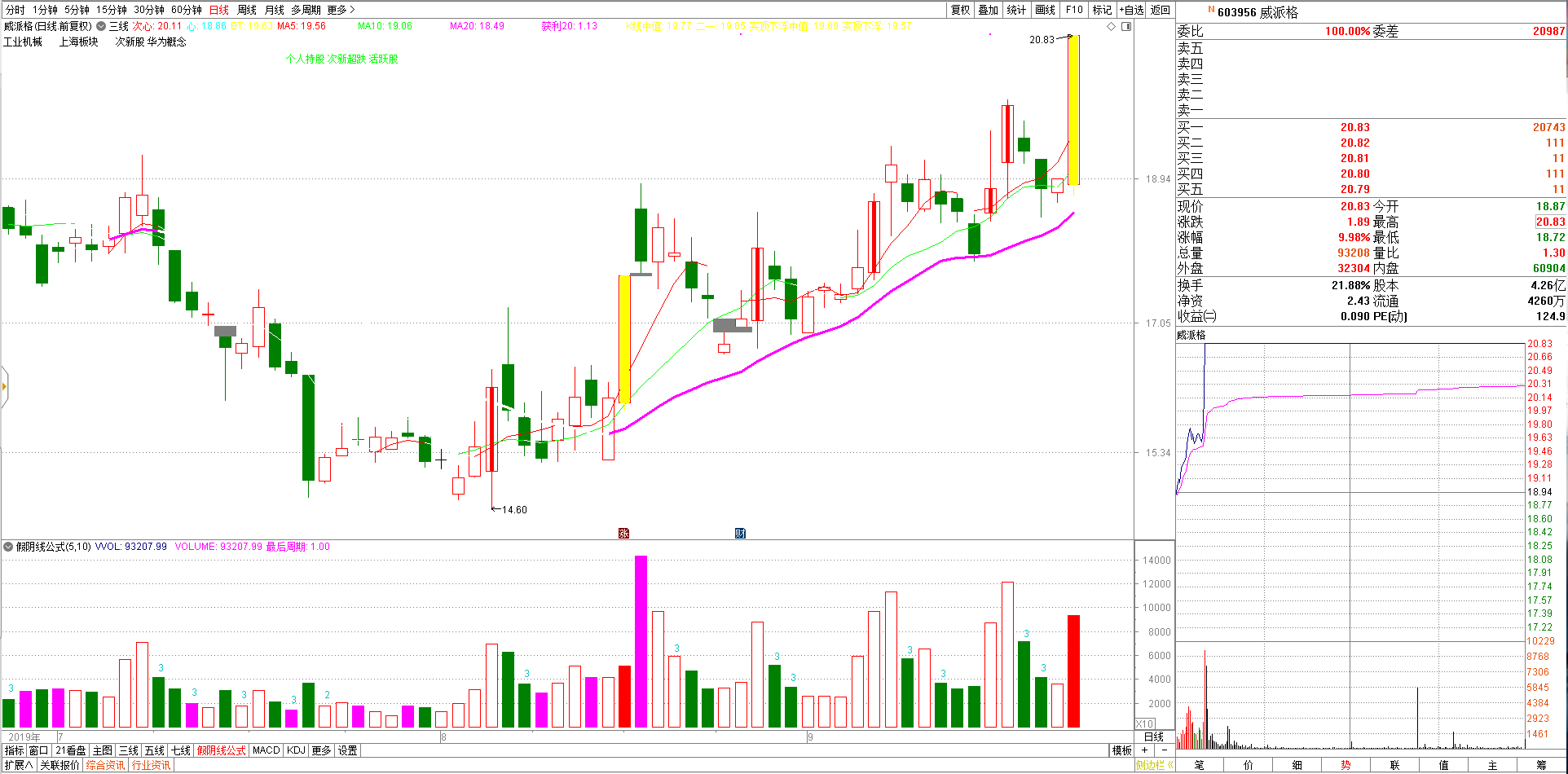This screenshot has width=1568, height=774.
Task: Click the 模板 template button
Action: (x=1122, y=750)
